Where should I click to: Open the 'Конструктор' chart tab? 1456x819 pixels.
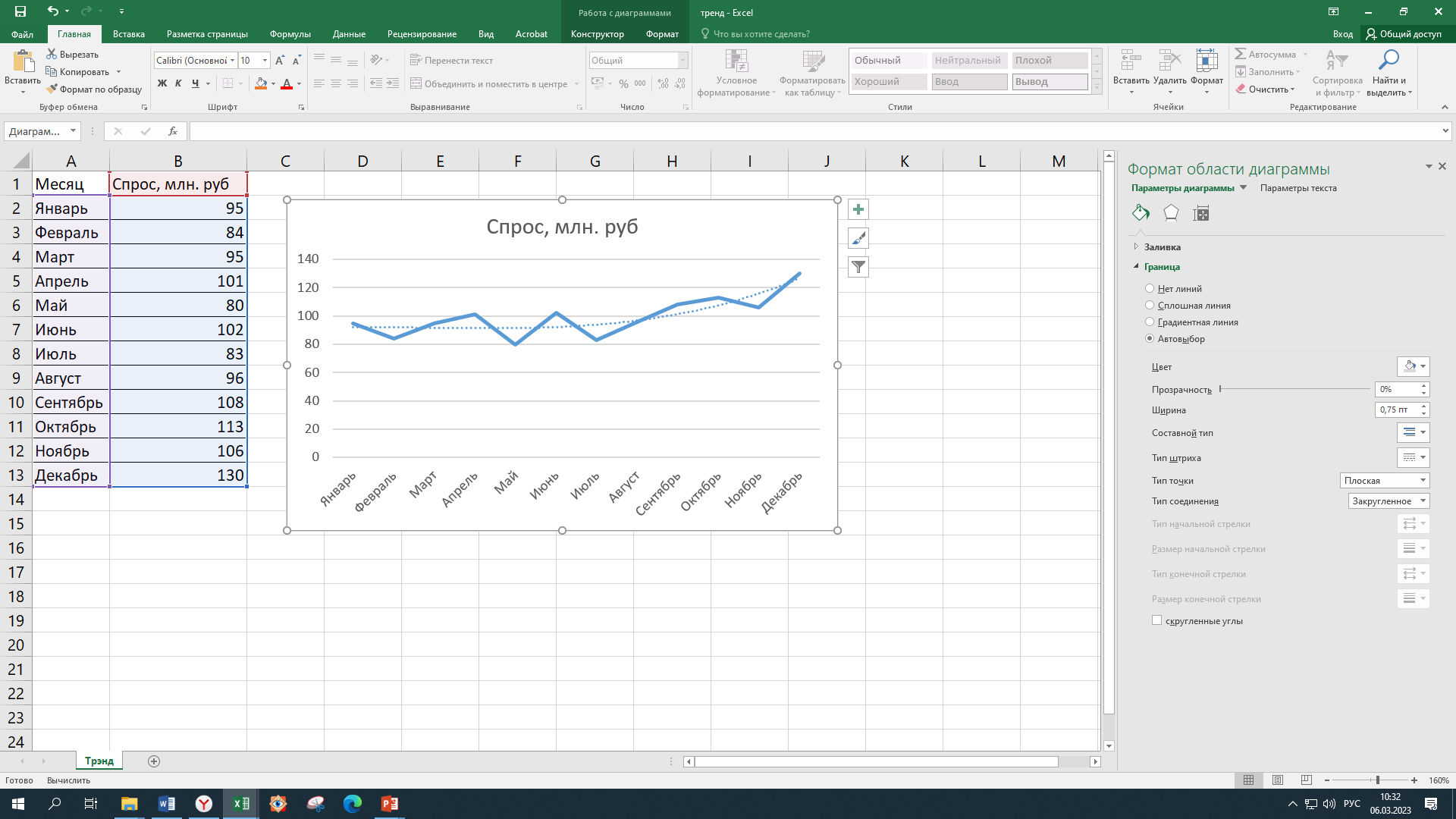click(597, 34)
